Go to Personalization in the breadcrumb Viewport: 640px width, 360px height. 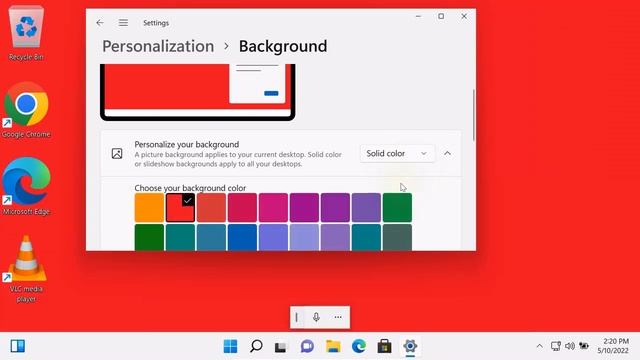[158, 46]
